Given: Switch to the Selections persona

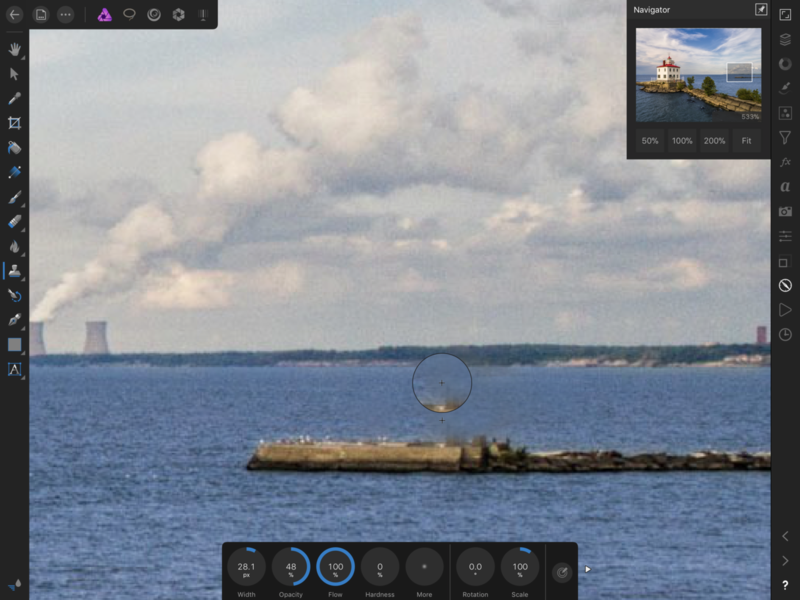Looking at the screenshot, I should click(x=129, y=15).
